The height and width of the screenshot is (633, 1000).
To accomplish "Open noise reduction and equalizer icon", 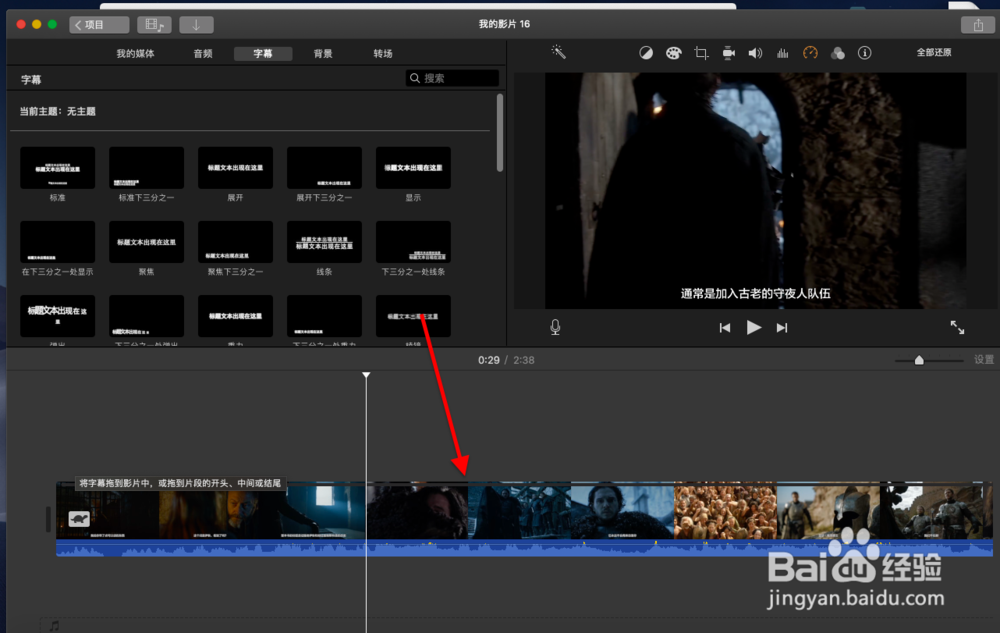I will (783, 53).
